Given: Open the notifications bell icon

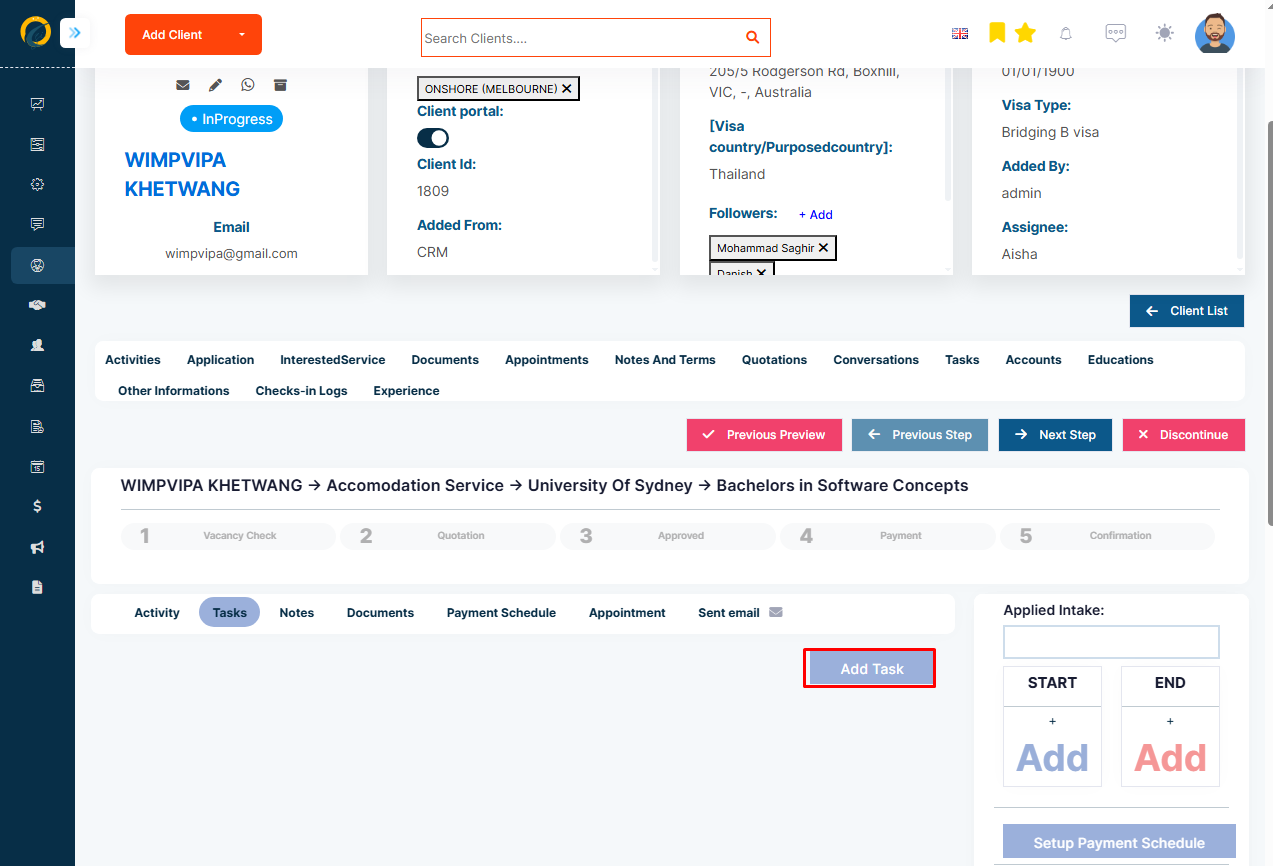Looking at the screenshot, I should [x=1066, y=34].
